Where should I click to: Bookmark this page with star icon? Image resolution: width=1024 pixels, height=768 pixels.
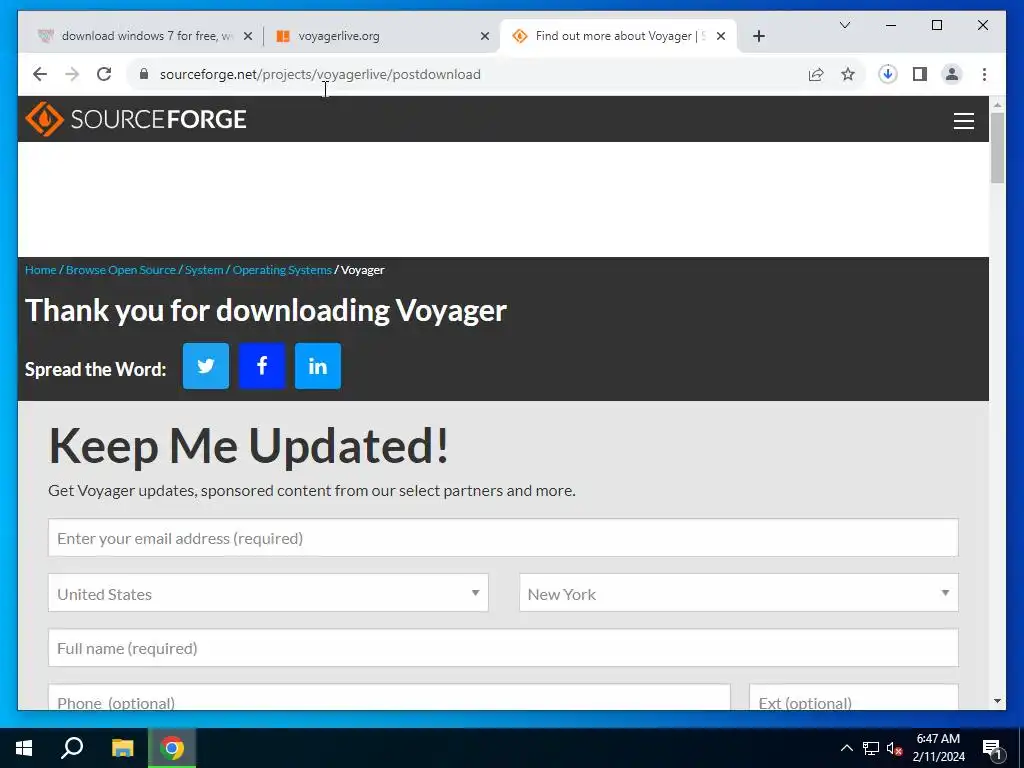848,74
